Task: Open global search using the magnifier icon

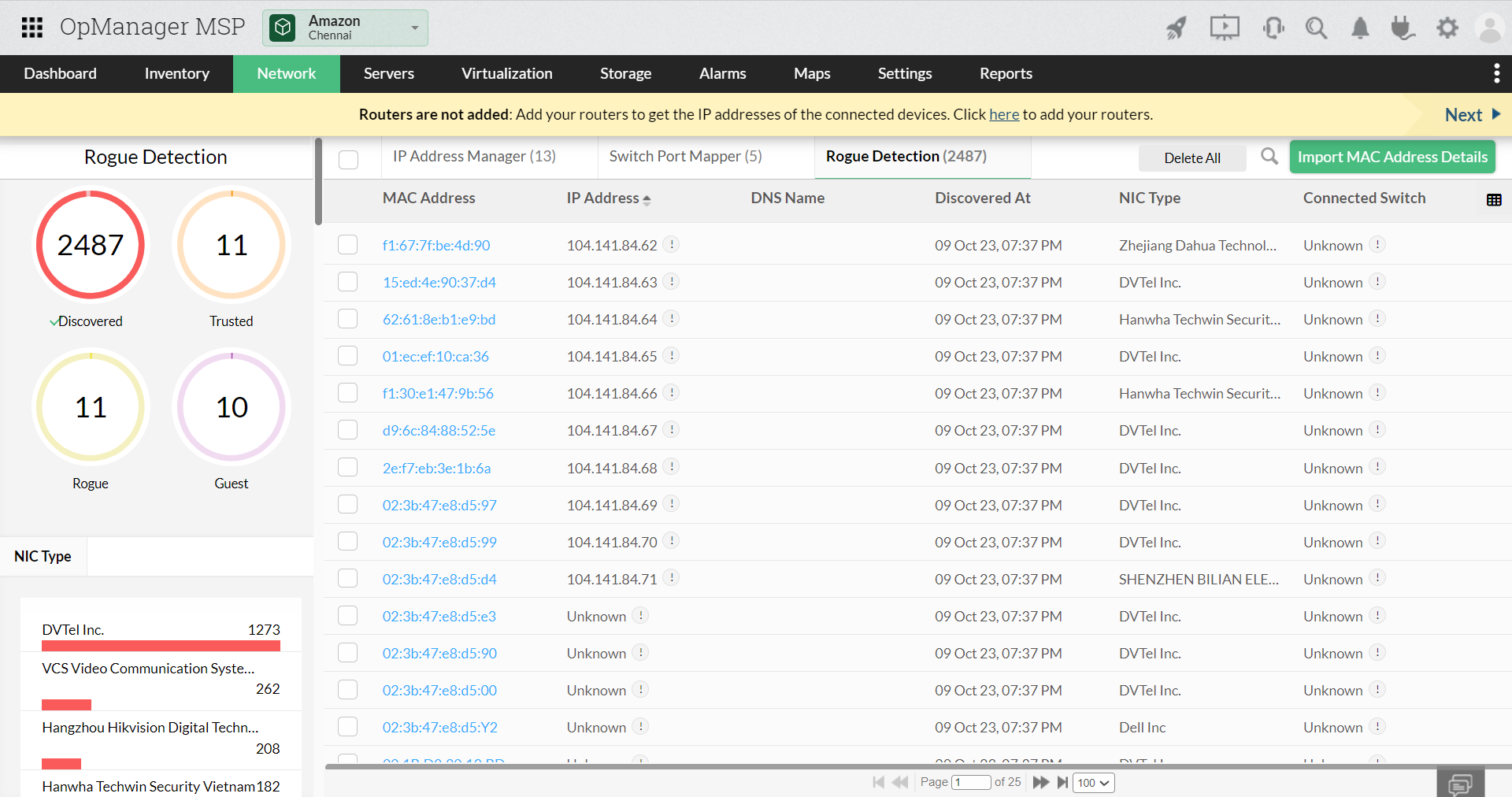Action: click(x=1316, y=28)
